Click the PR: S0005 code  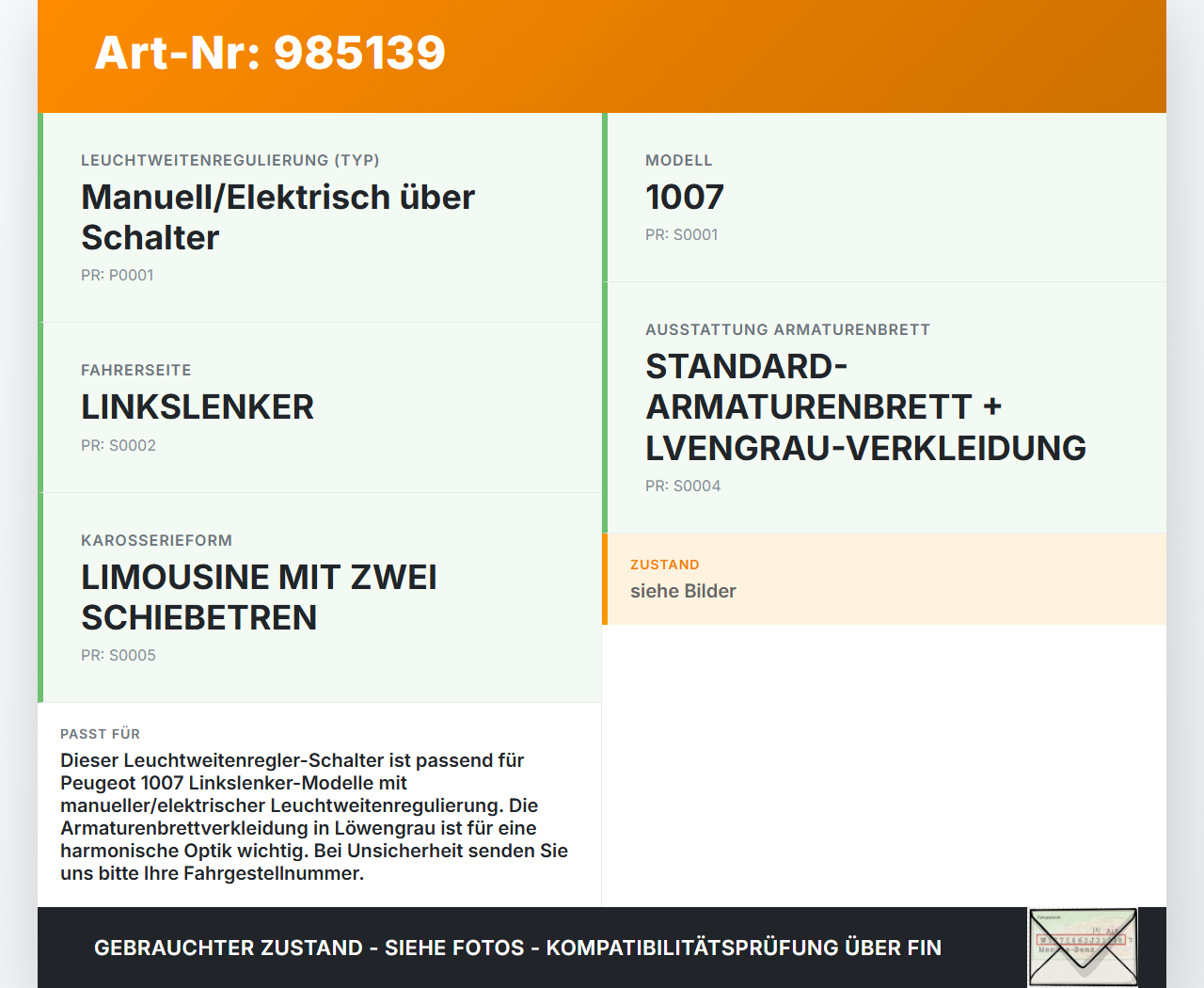[x=119, y=655]
